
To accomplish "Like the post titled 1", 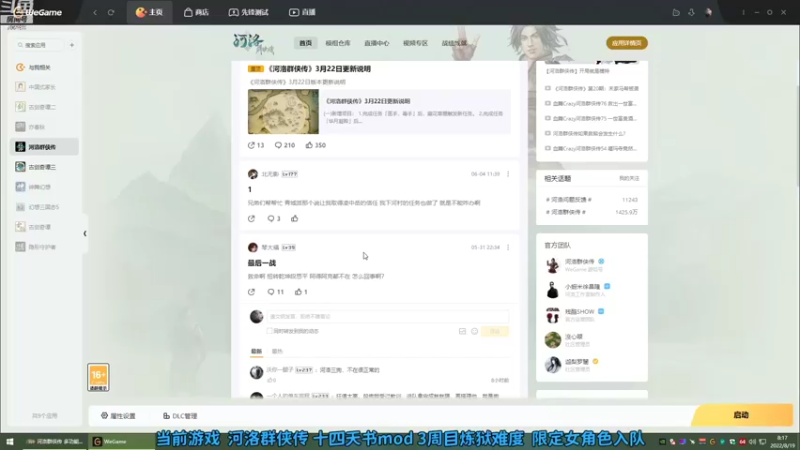I will pyautogui.click(x=294, y=218).
